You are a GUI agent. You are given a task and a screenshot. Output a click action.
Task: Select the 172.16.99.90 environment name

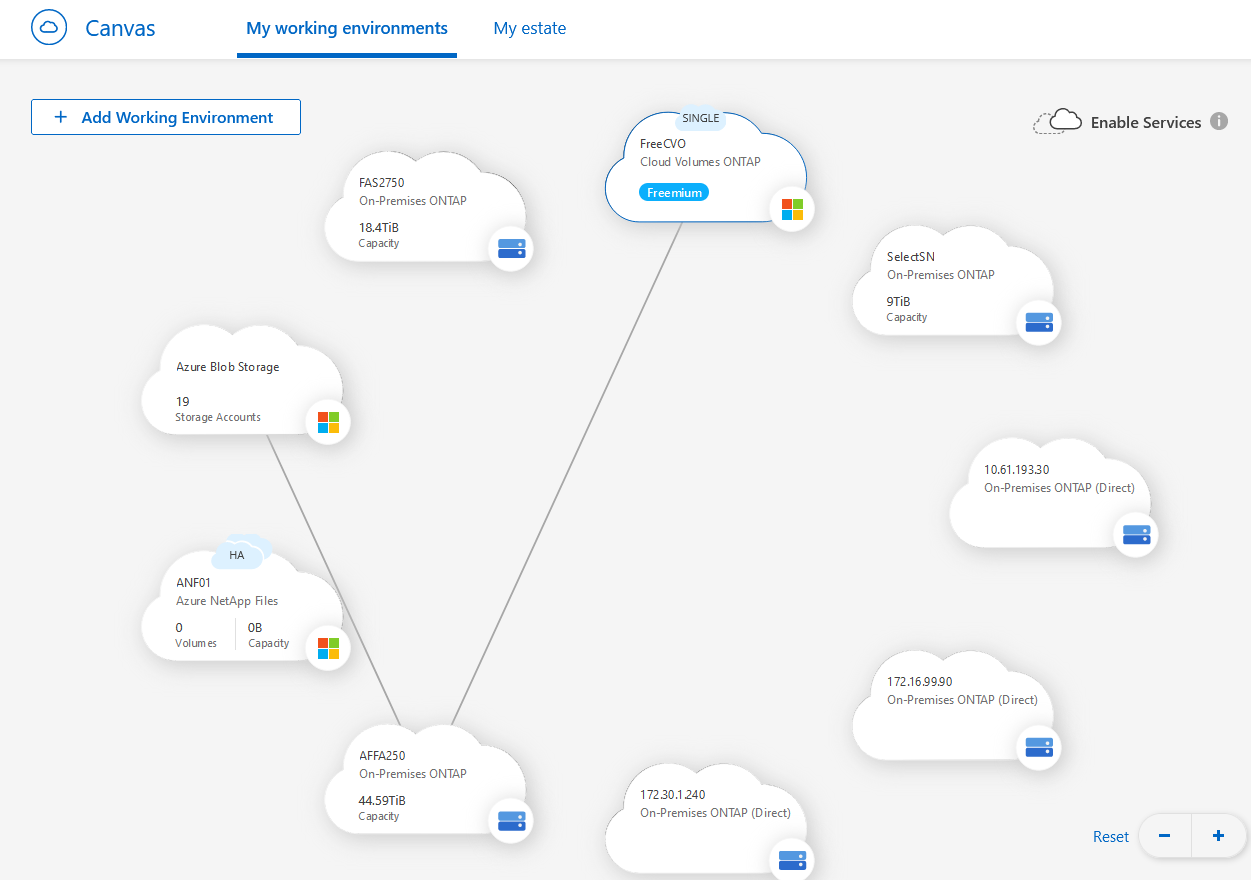920,682
